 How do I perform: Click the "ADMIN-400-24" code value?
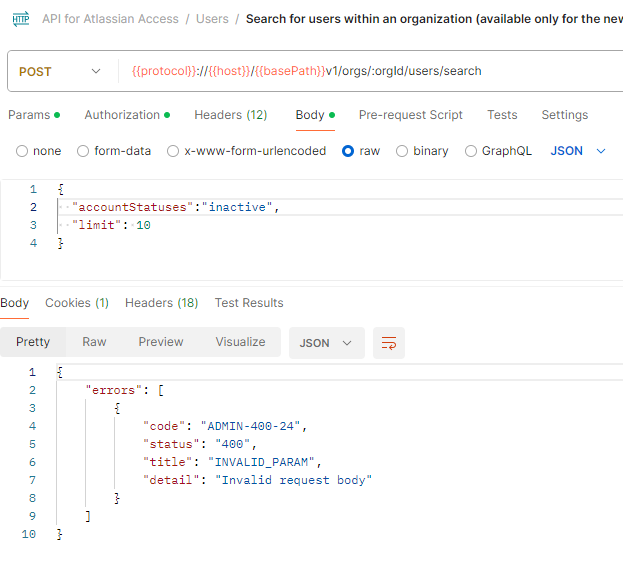250,426
